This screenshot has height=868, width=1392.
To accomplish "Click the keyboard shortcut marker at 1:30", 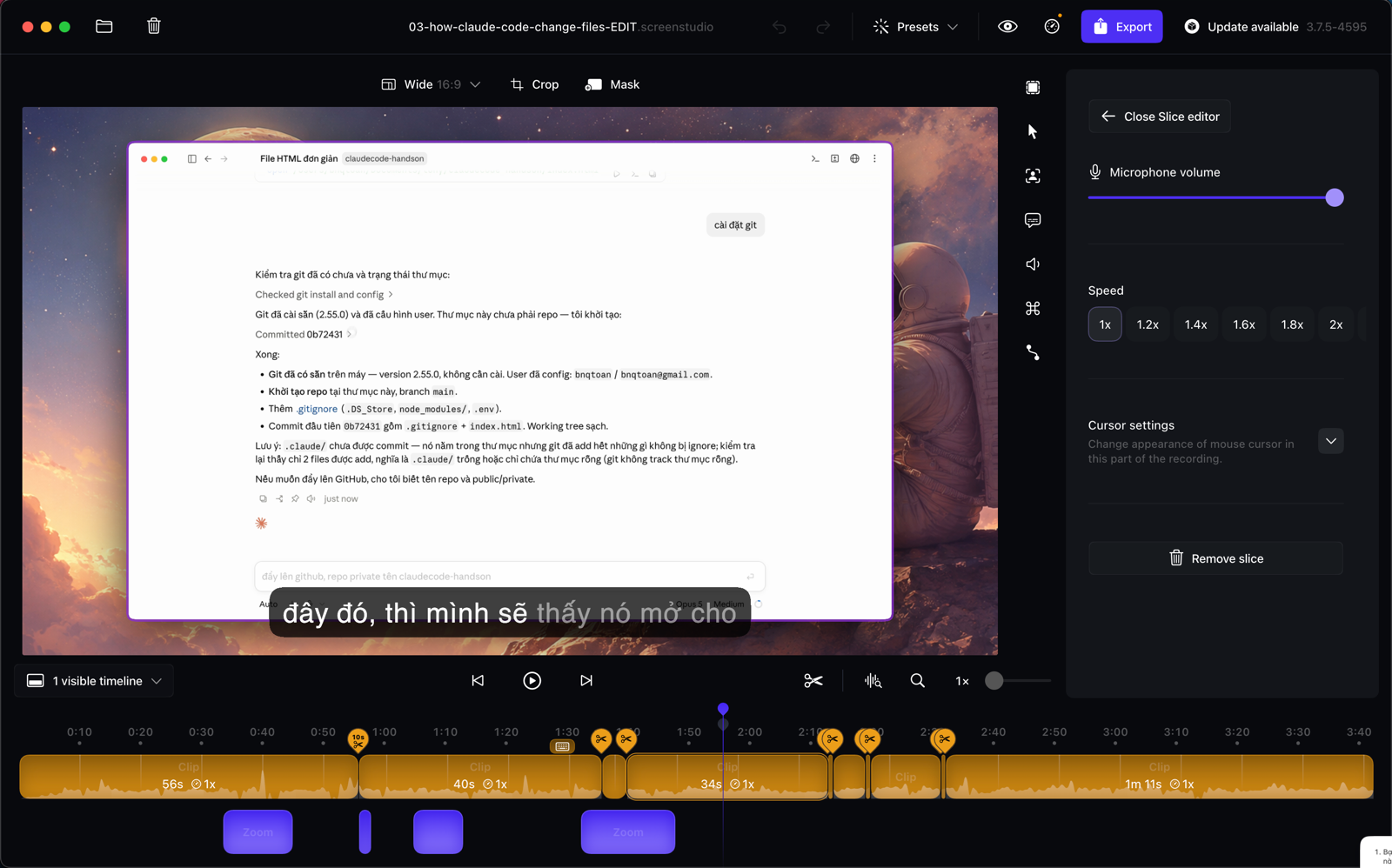I will tap(563, 746).
